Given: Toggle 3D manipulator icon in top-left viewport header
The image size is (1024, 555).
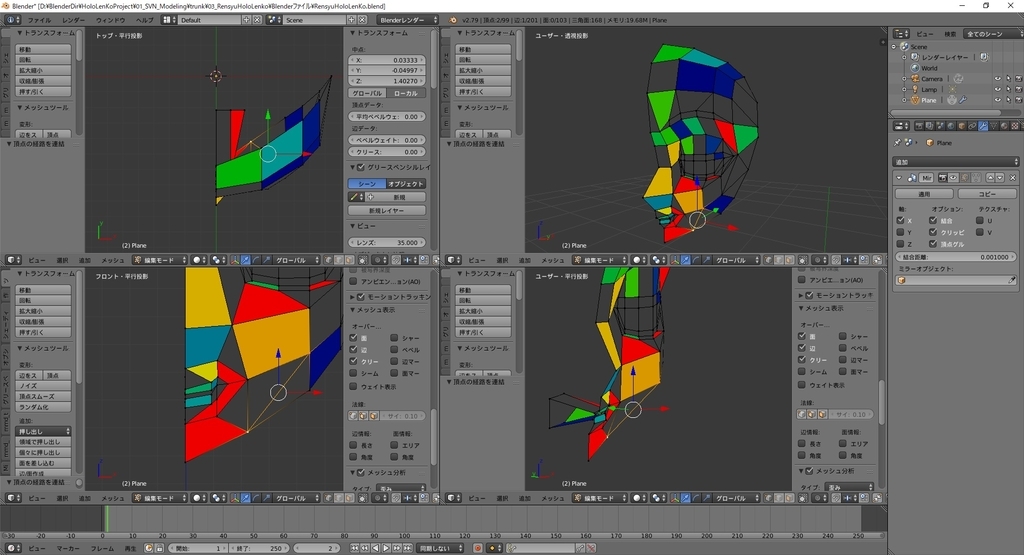Looking at the screenshot, I should [235, 260].
